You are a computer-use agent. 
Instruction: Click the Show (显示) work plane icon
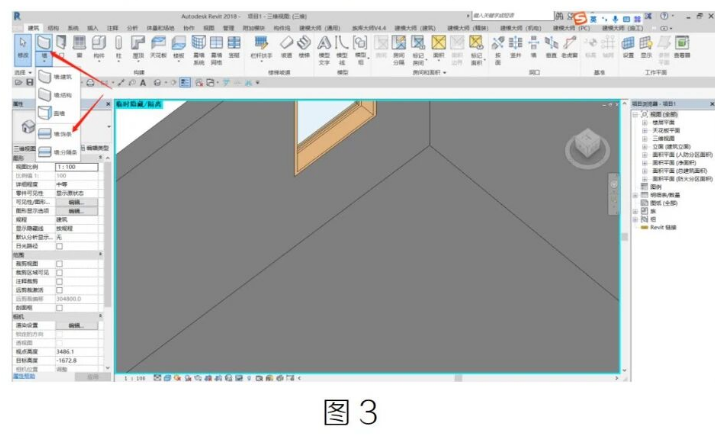pos(646,43)
